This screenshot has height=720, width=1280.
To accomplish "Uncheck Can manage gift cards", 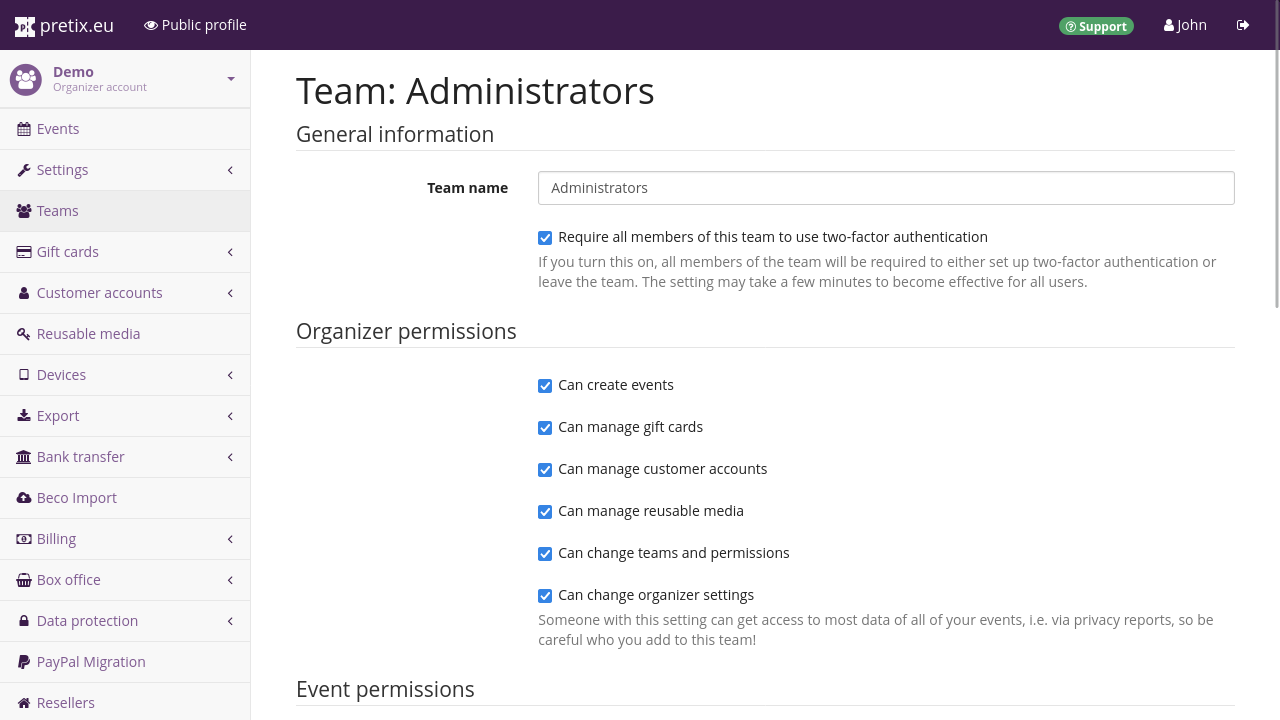I will (x=545, y=428).
